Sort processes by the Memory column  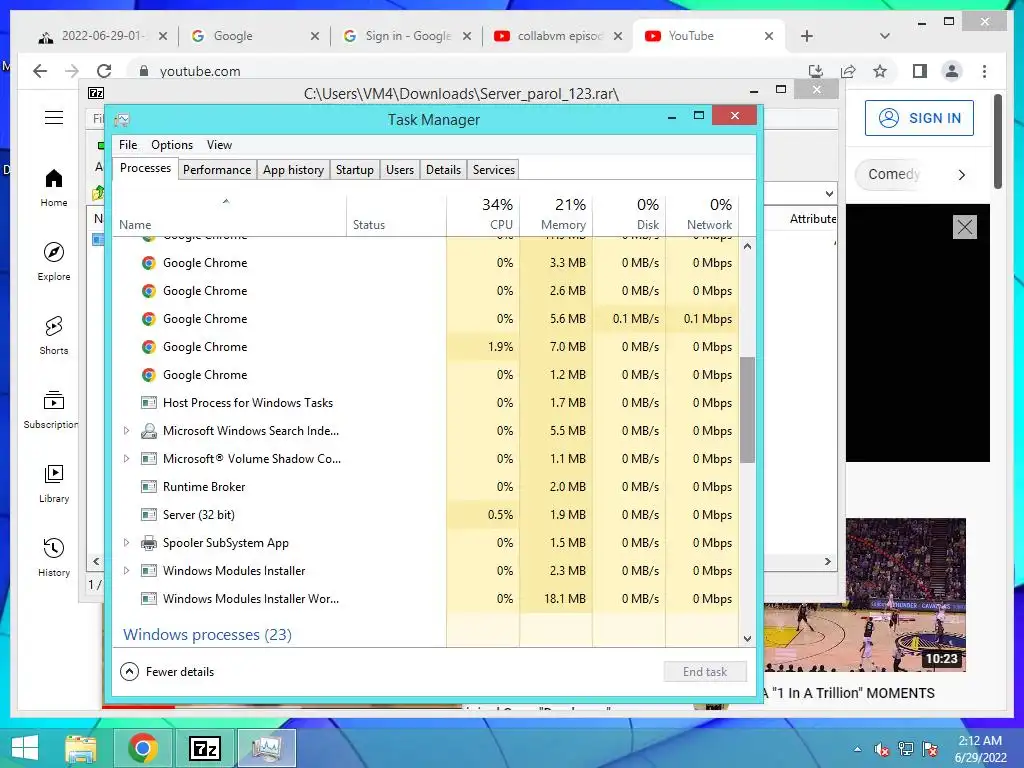coord(556,214)
